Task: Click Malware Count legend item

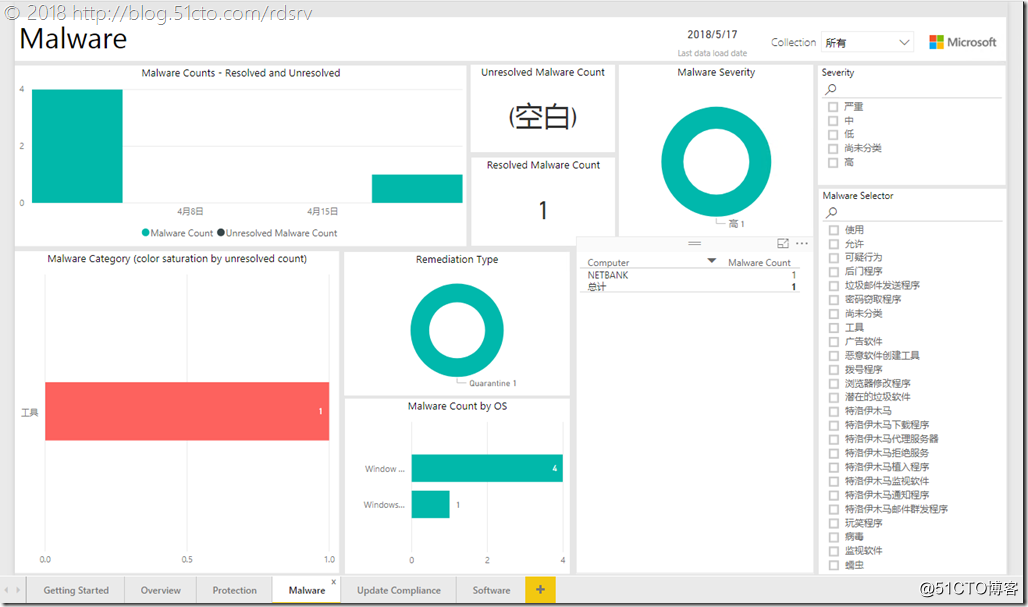Action: coord(177,233)
